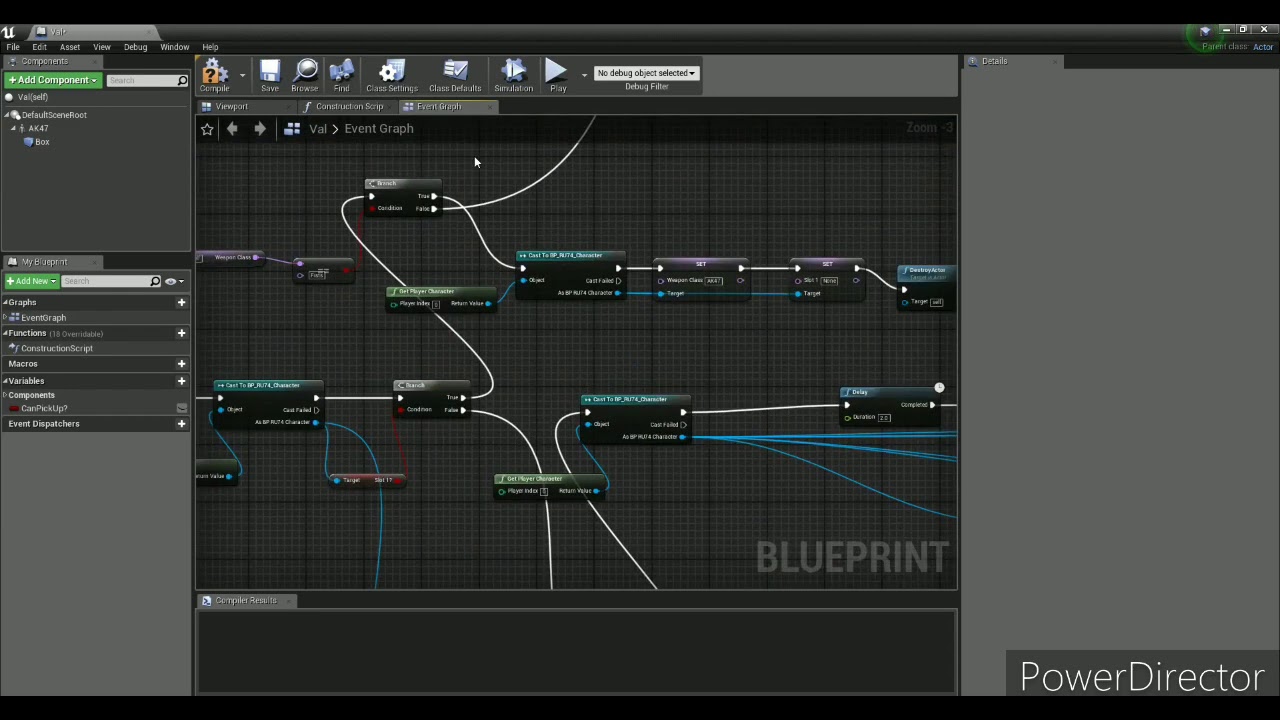Toggle CanPickUp? editable eye icon
This screenshot has height=720, width=1280.
pyautogui.click(x=181, y=408)
